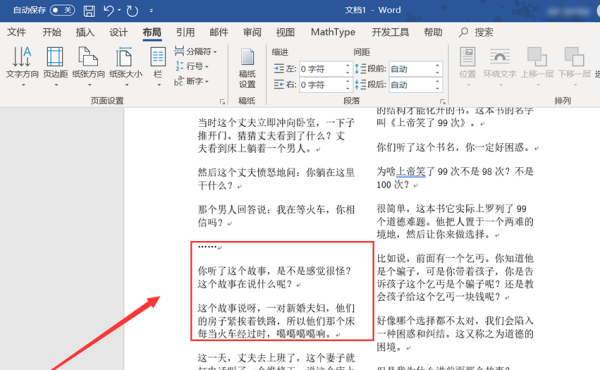Click the 稿纸设置 manuscript paper icon
Viewport: 600px width, 370px height.
pyautogui.click(x=247, y=68)
